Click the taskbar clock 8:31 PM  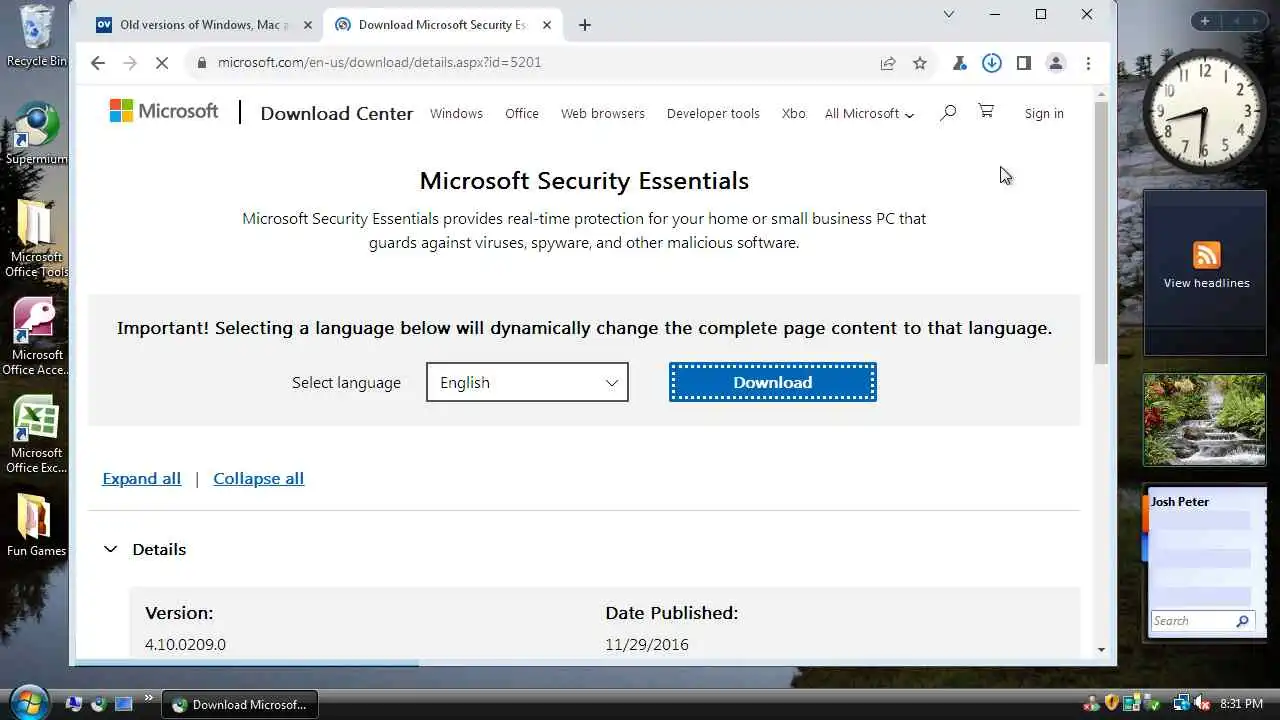[1241, 704]
